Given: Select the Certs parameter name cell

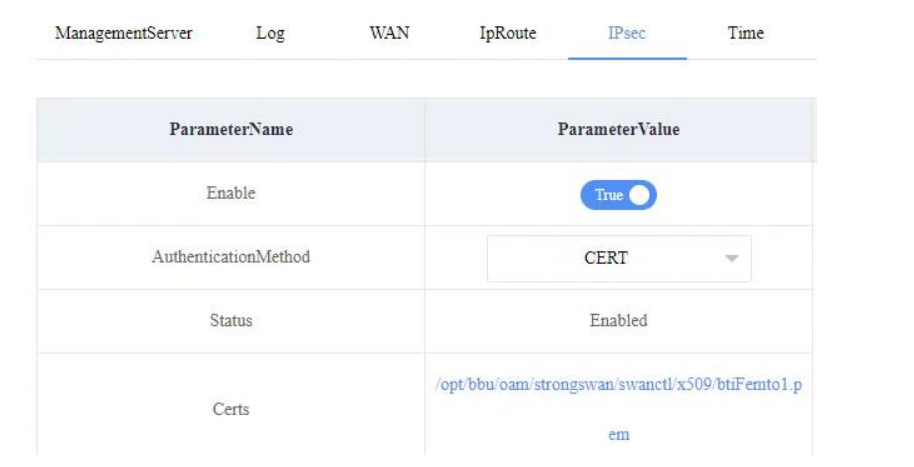Looking at the screenshot, I should pyautogui.click(x=231, y=409).
